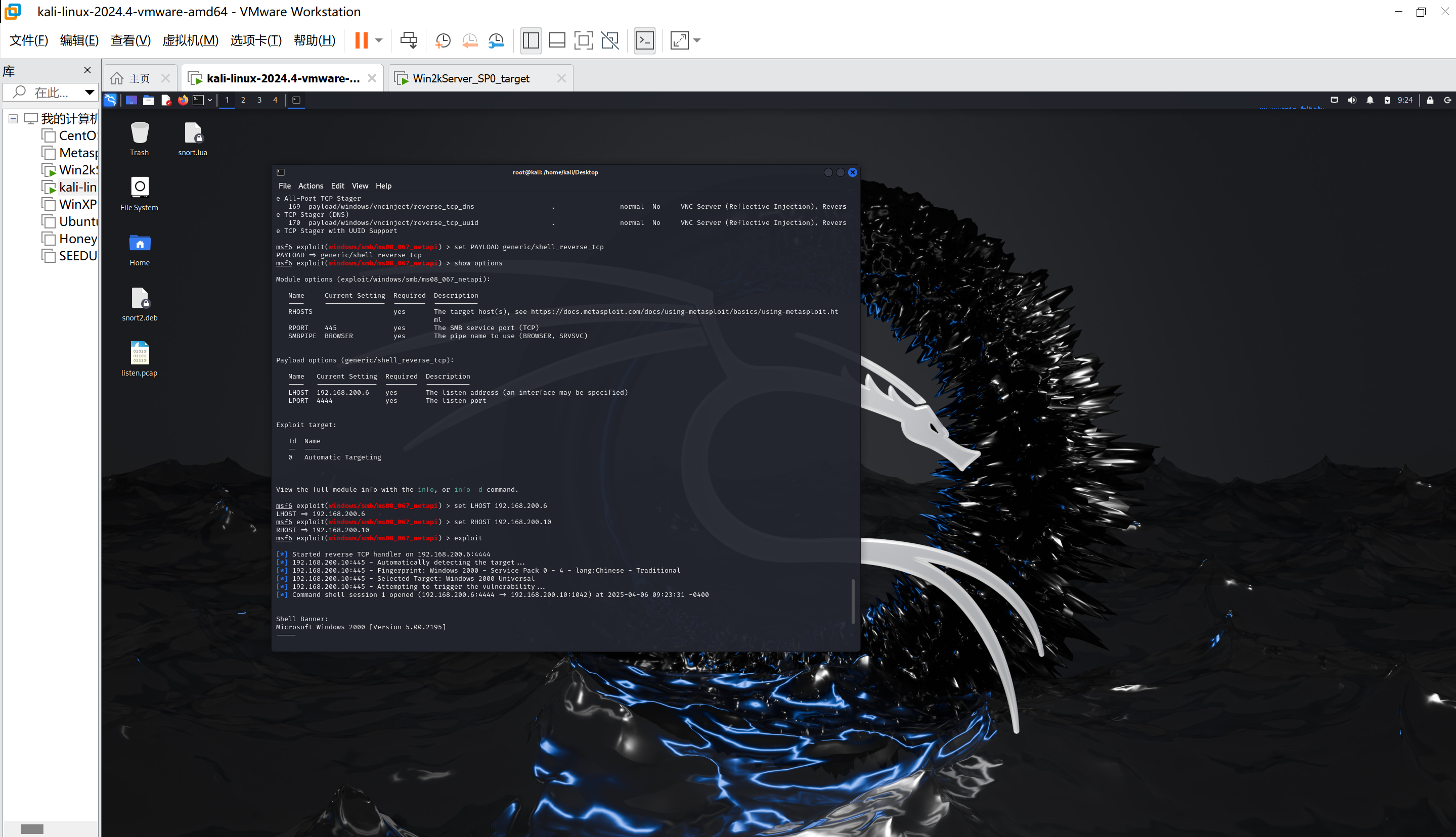Switch to Kali workspace 3

point(259,100)
